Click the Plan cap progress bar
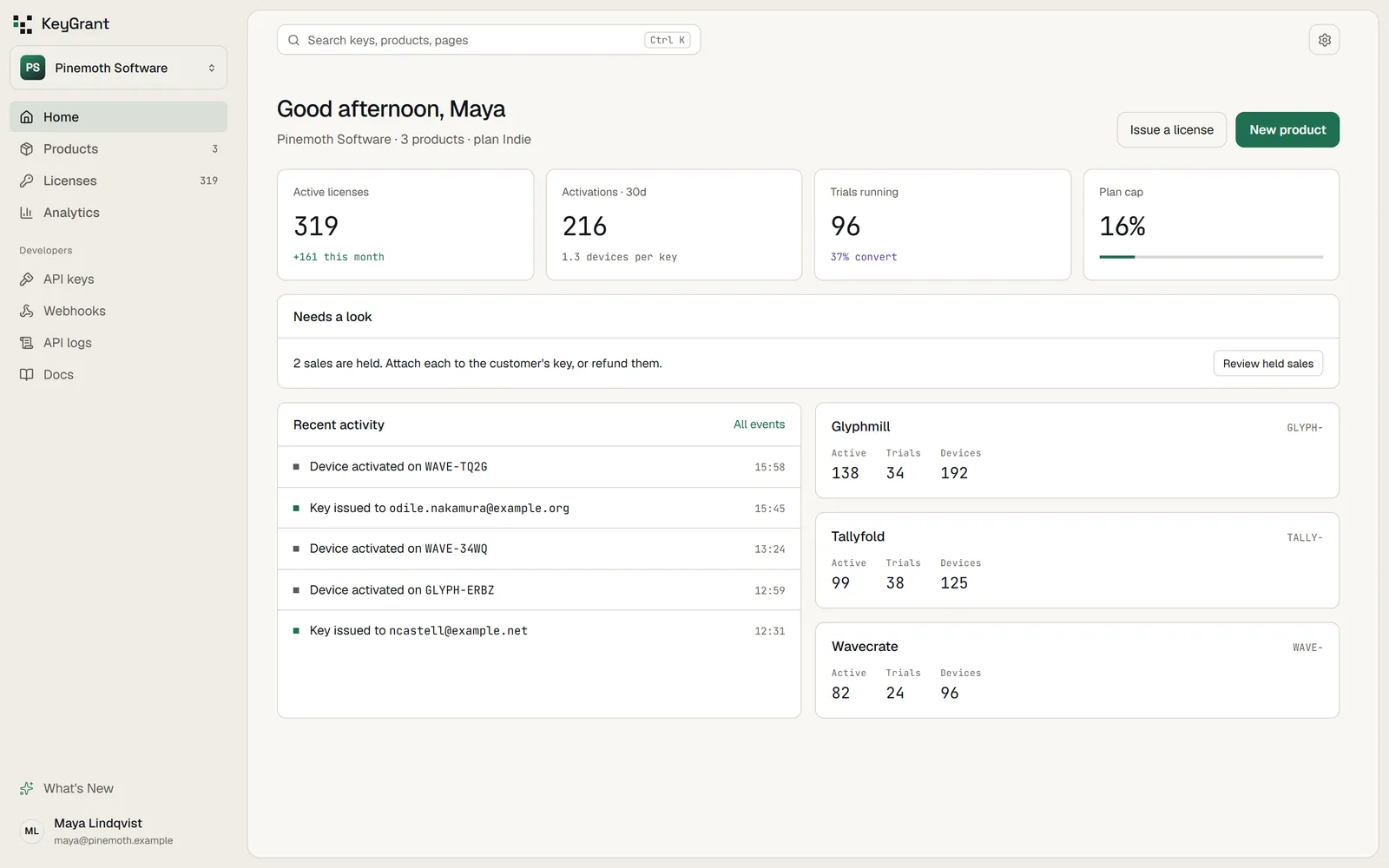Image resolution: width=1389 pixels, height=868 pixels. (1210, 257)
